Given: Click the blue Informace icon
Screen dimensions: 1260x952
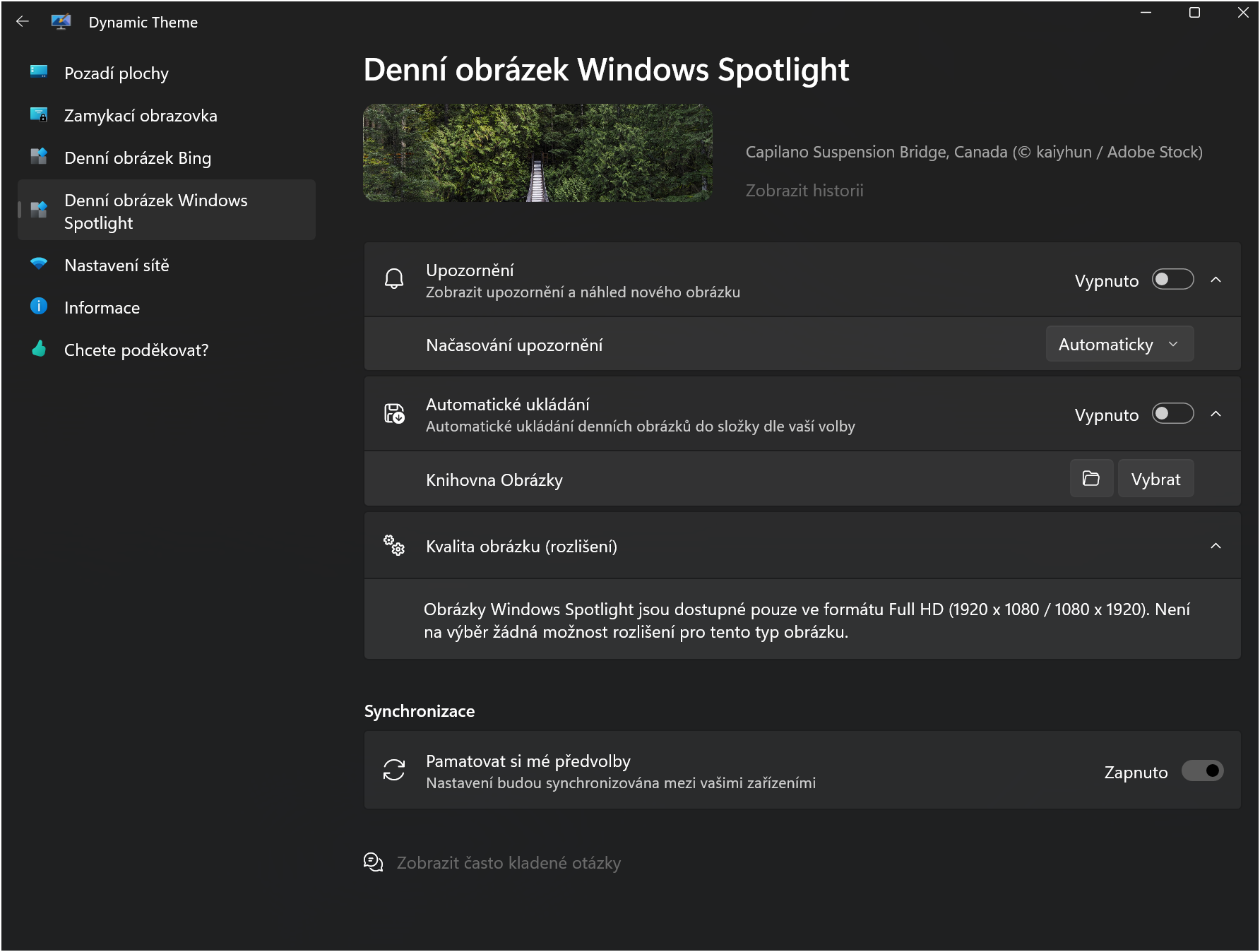Looking at the screenshot, I should pyautogui.click(x=39, y=307).
